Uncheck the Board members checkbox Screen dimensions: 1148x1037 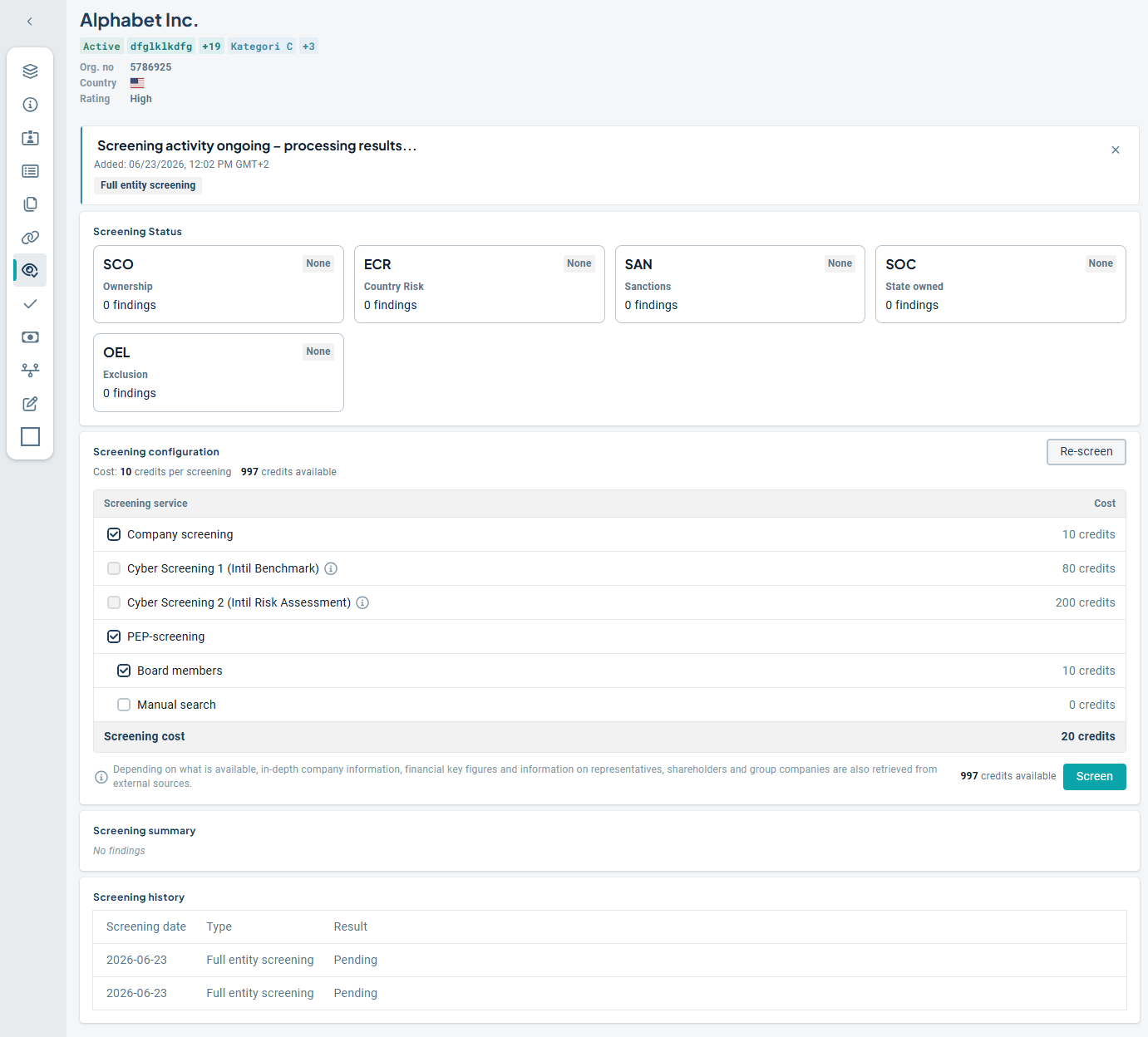pos(124,671)
